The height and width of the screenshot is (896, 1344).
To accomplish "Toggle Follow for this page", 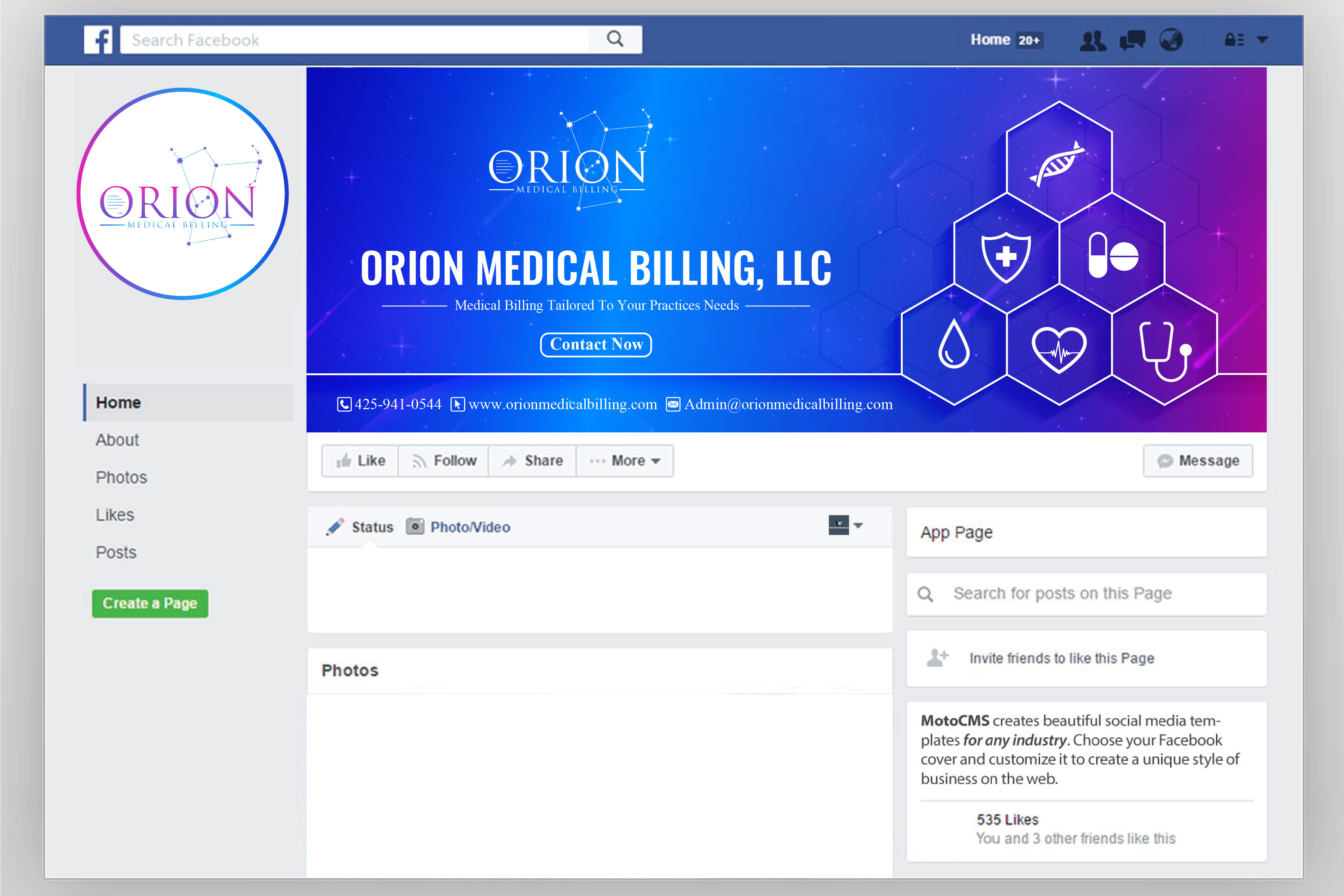I will click(x=444, y=461).
